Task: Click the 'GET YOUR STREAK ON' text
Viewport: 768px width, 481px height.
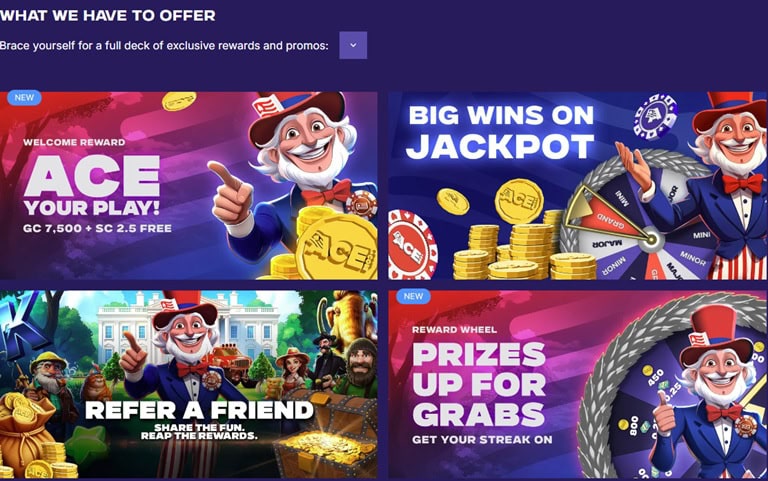Action: (482, 440)
